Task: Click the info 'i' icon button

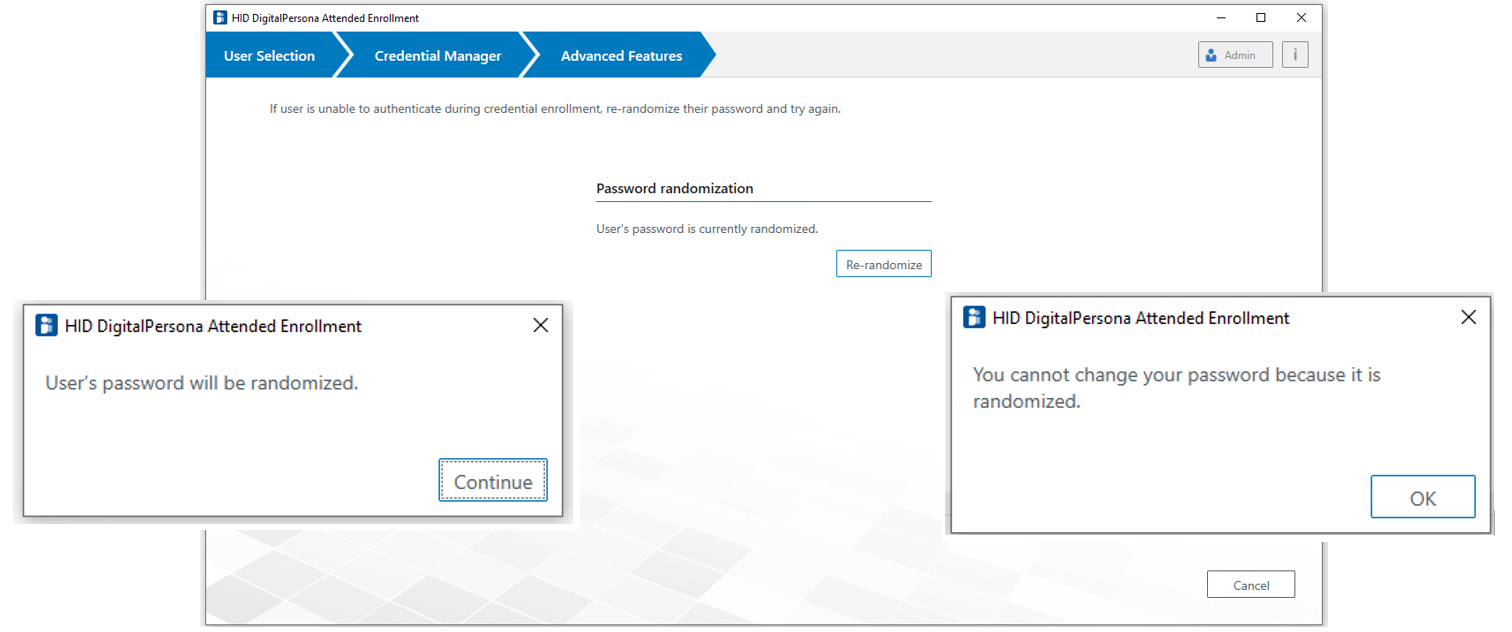Action: pos(1295,55)
